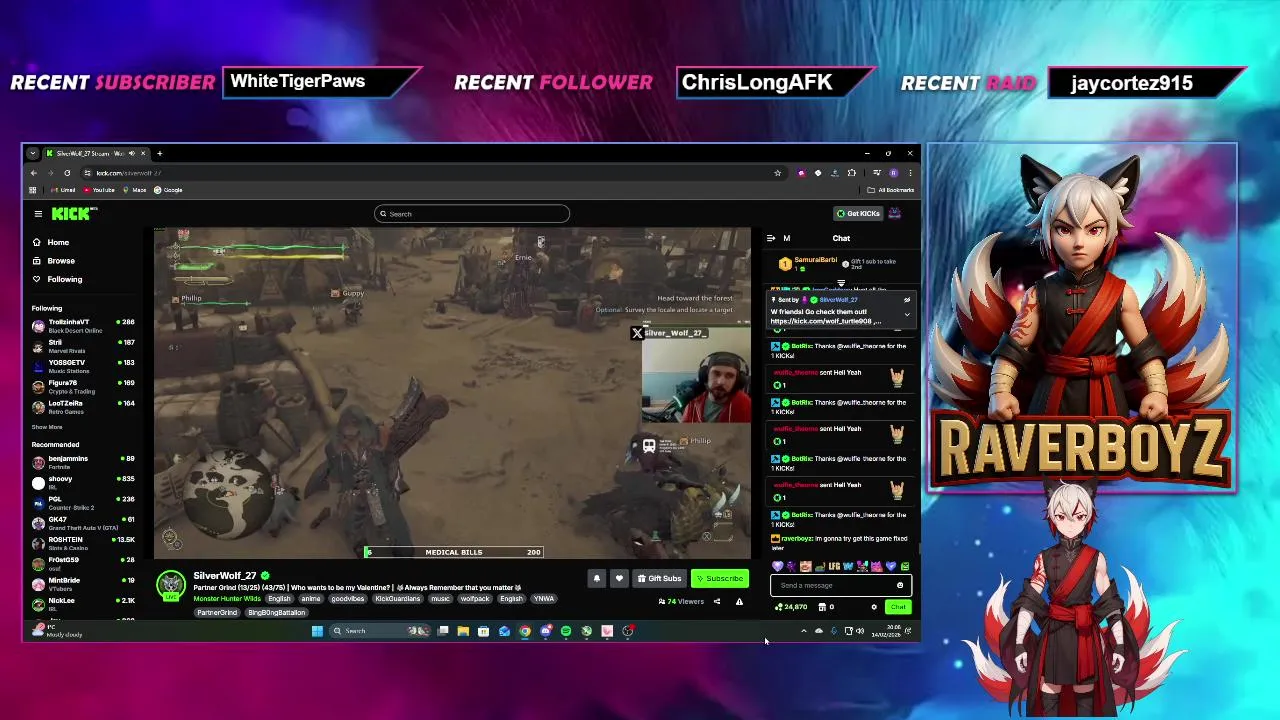Open All Bookmarks folder
1280x720 pixels.
coord(891,190)
